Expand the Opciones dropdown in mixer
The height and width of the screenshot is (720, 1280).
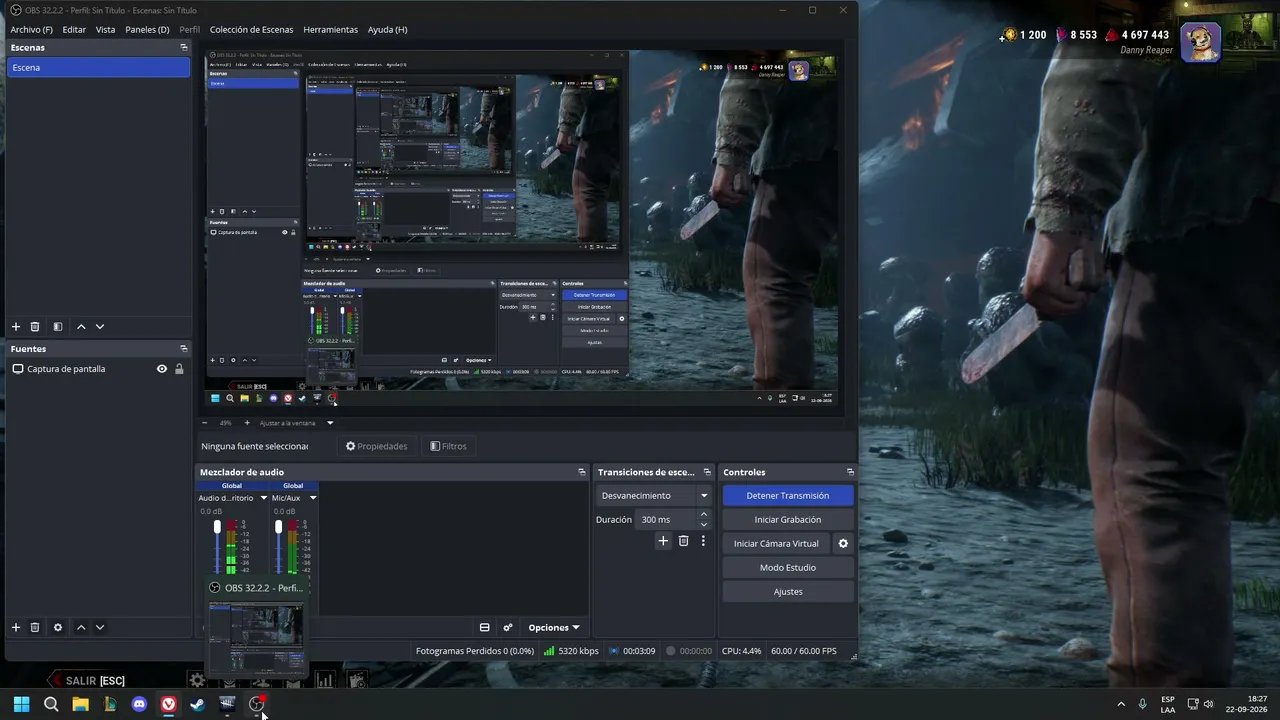click(553, 628)
